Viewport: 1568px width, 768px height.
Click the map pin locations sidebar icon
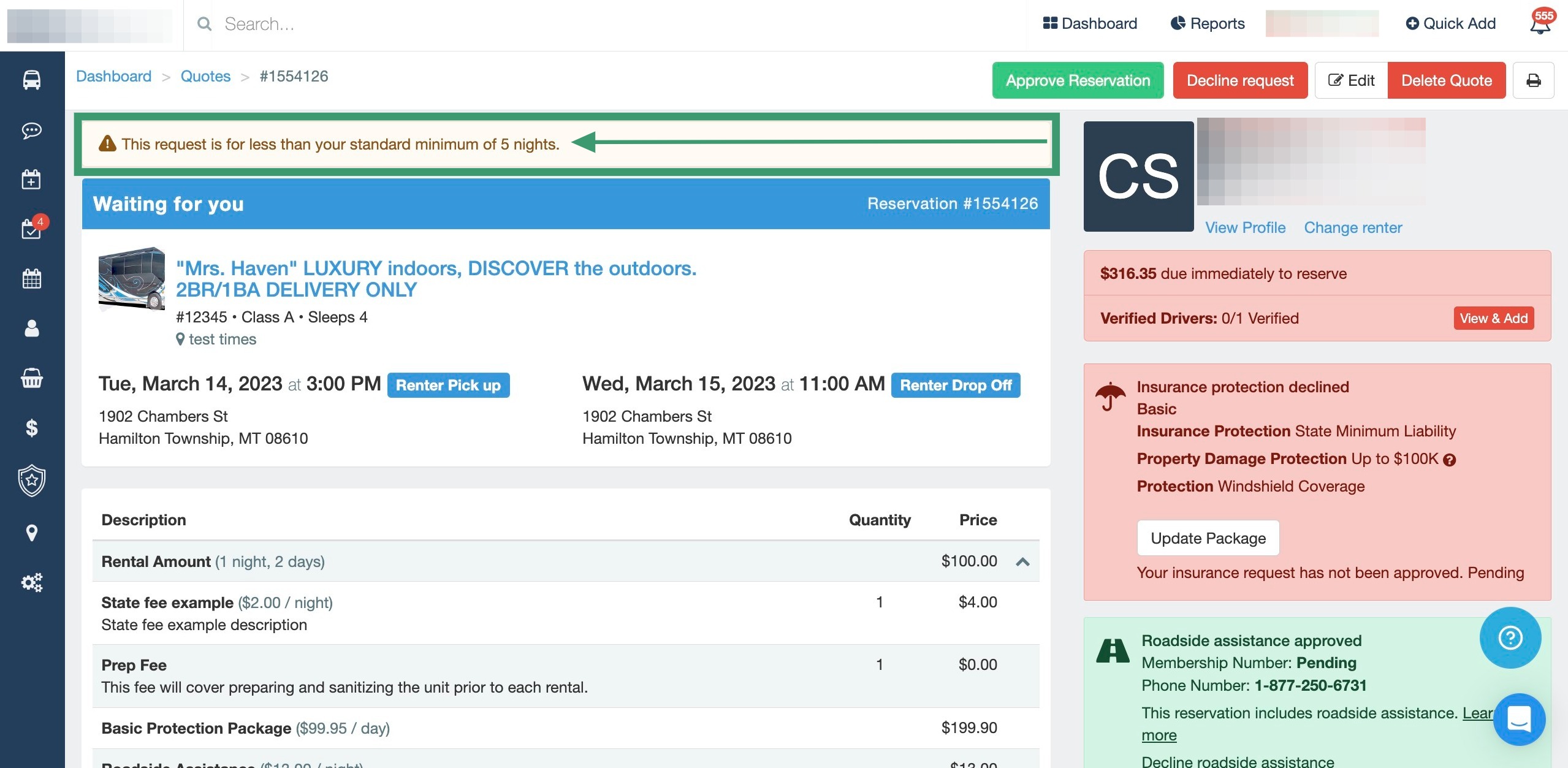[x=32, y=533]
